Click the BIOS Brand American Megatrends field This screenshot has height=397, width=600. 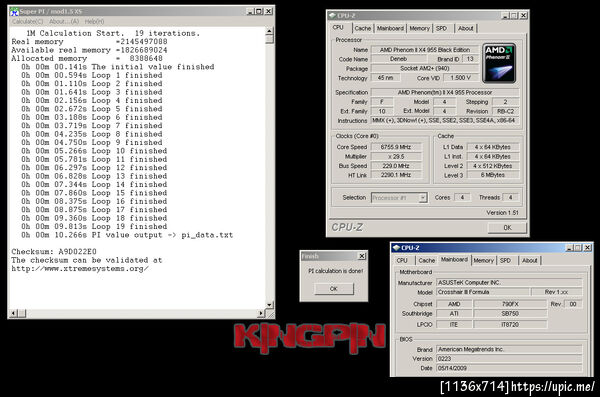pos(509,350)
